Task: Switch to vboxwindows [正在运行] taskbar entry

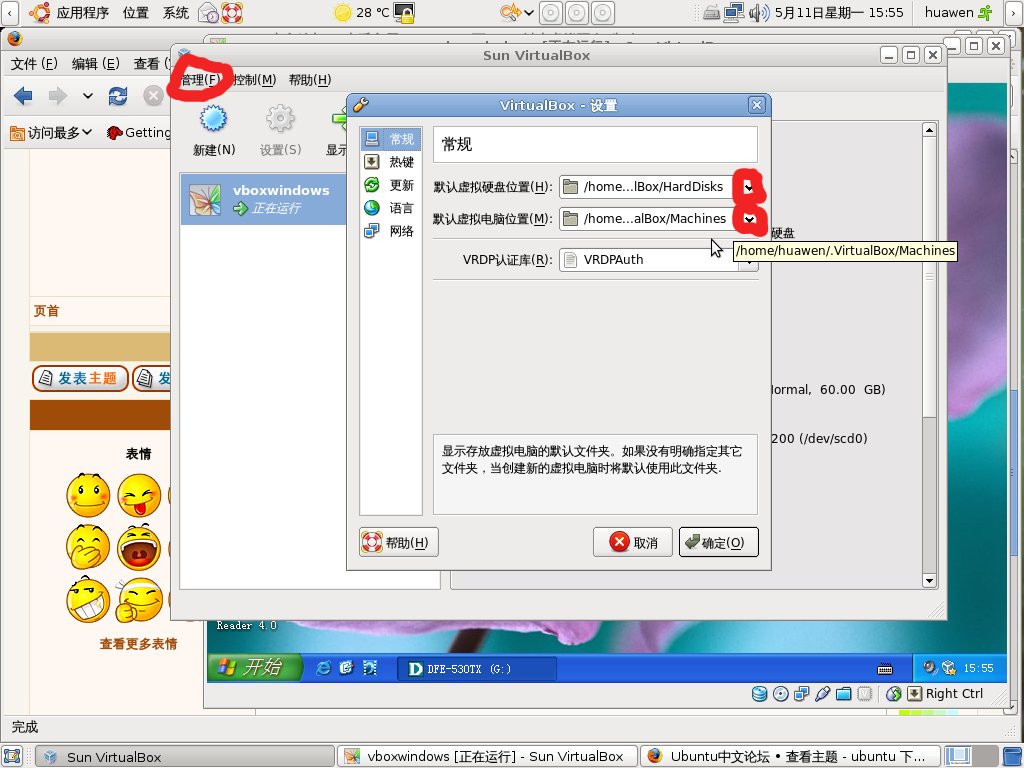Action: coord(487,756)
